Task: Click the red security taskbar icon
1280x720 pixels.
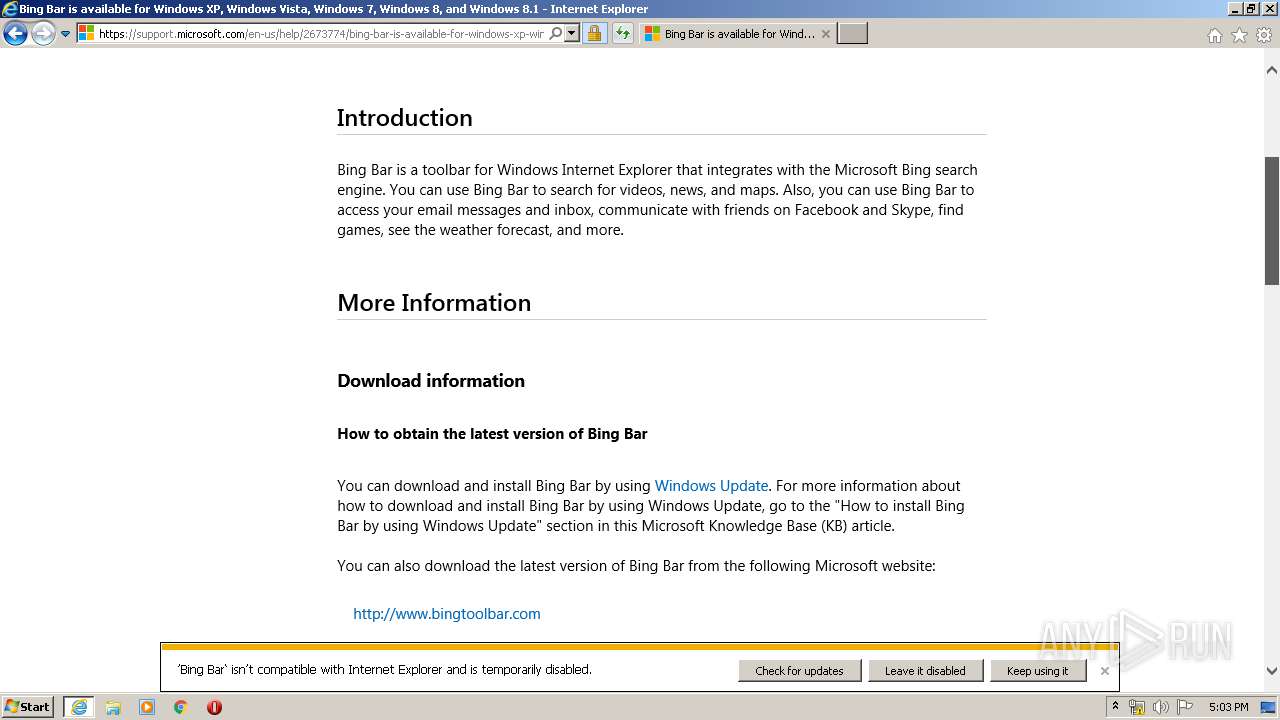Action: tap(214, 707)
